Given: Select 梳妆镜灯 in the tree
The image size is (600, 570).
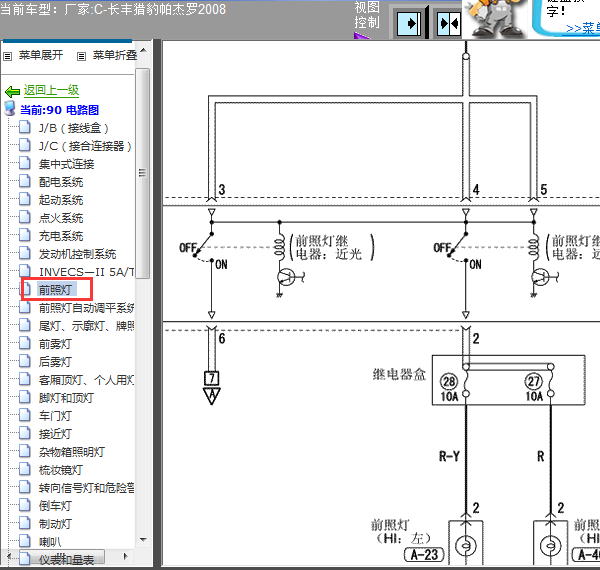Looking at the screenshot, I should click(x=61, y=469).
